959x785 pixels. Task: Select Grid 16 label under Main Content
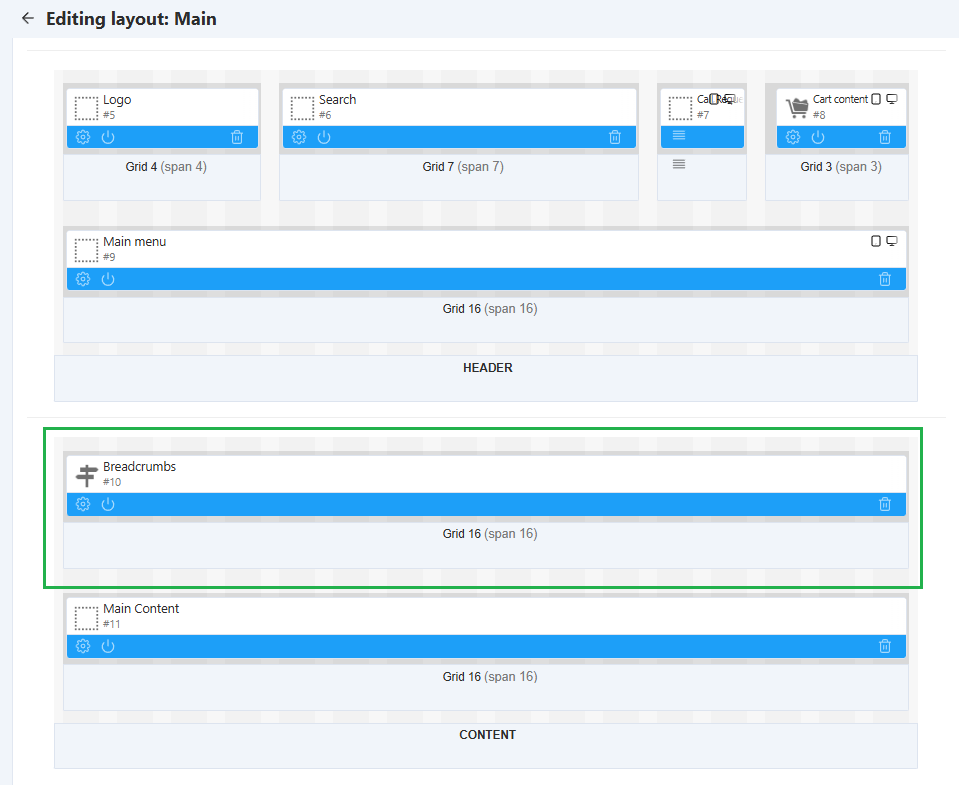(x=490, y=676)
